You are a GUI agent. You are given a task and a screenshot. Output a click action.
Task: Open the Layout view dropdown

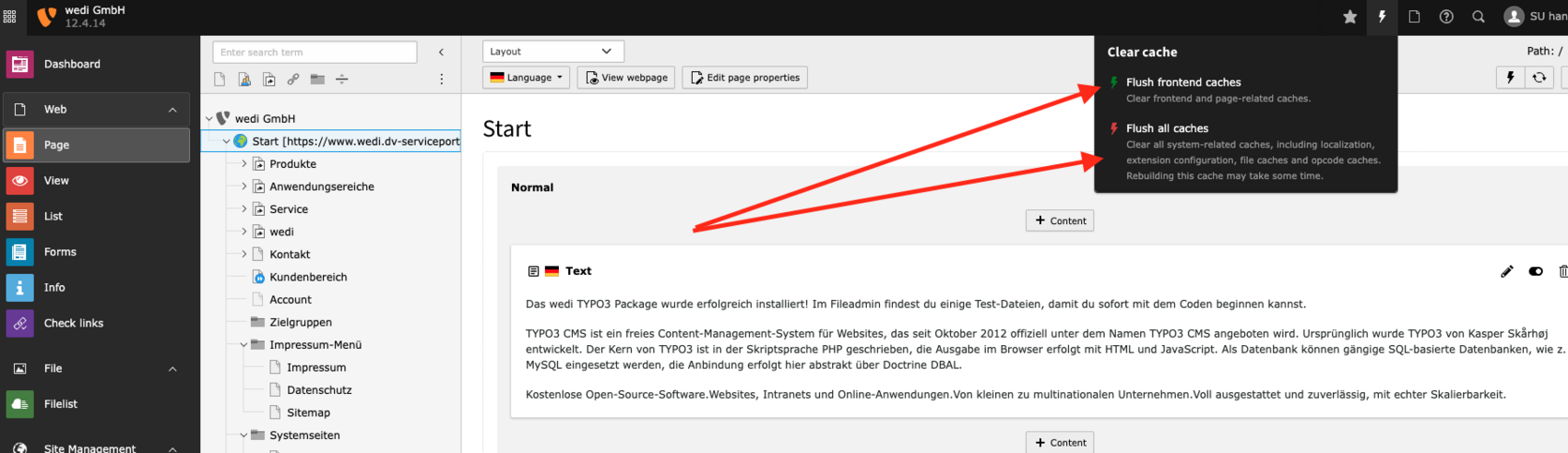click(x=553, y=52)
